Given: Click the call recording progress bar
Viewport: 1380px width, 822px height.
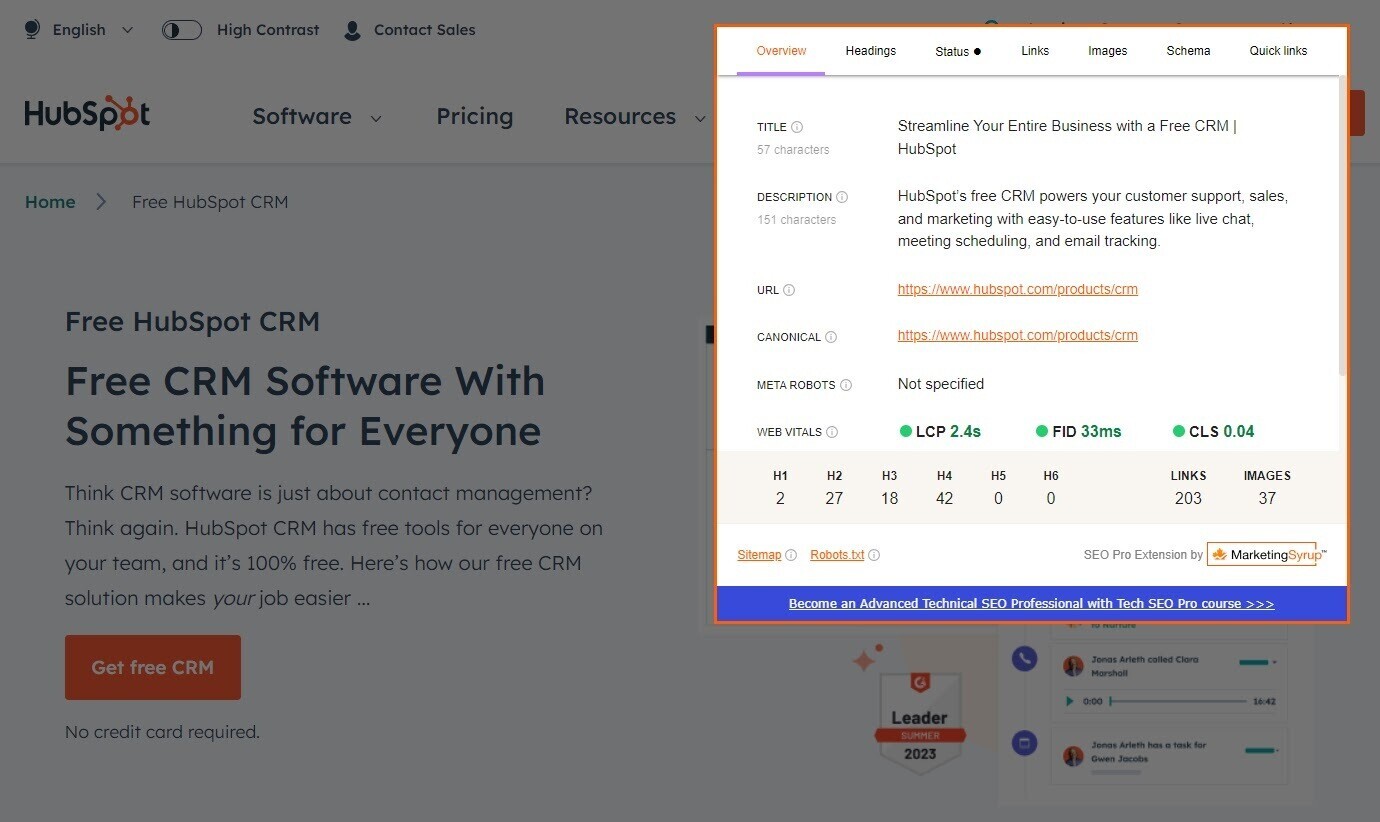Looking at the screenshot, I should (1180, 701).
